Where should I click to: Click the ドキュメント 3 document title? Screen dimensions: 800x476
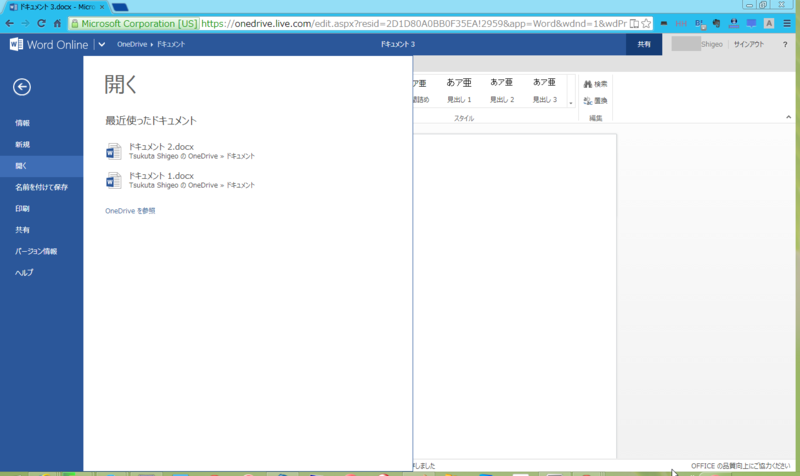(x=398, y=44)
